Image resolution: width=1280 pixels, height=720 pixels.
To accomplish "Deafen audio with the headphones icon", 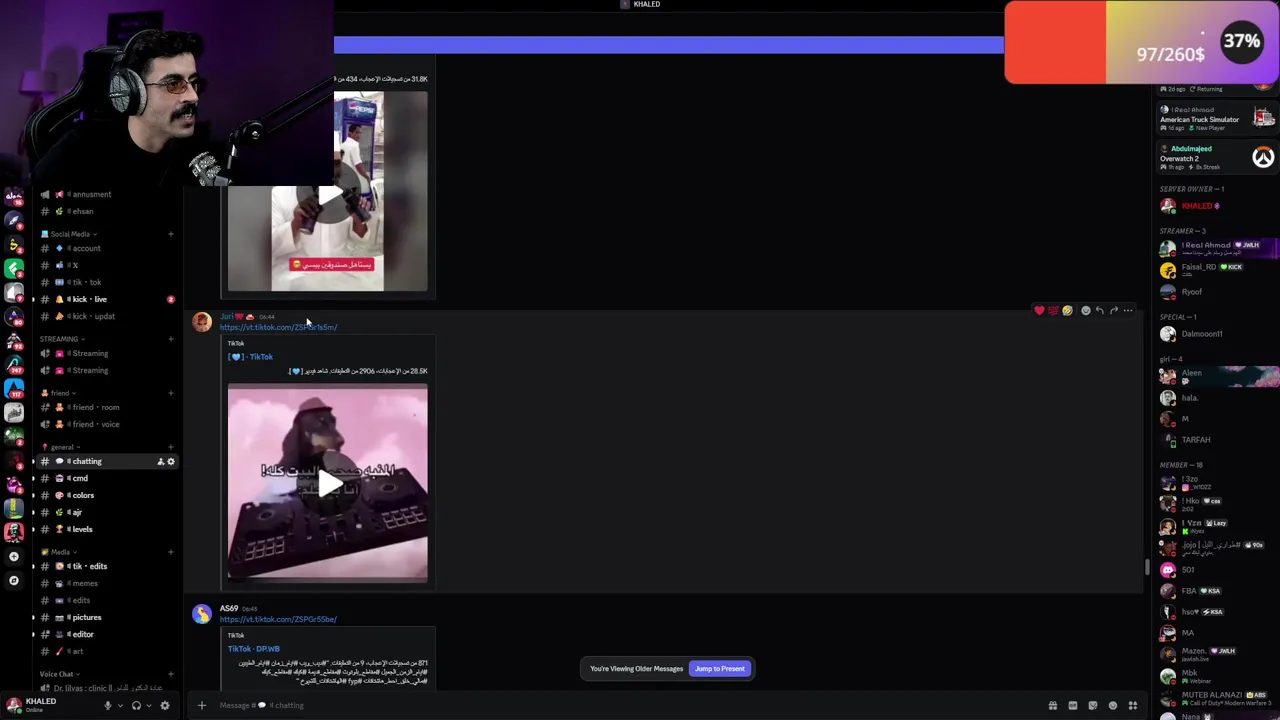I will [x=136, y=706].
